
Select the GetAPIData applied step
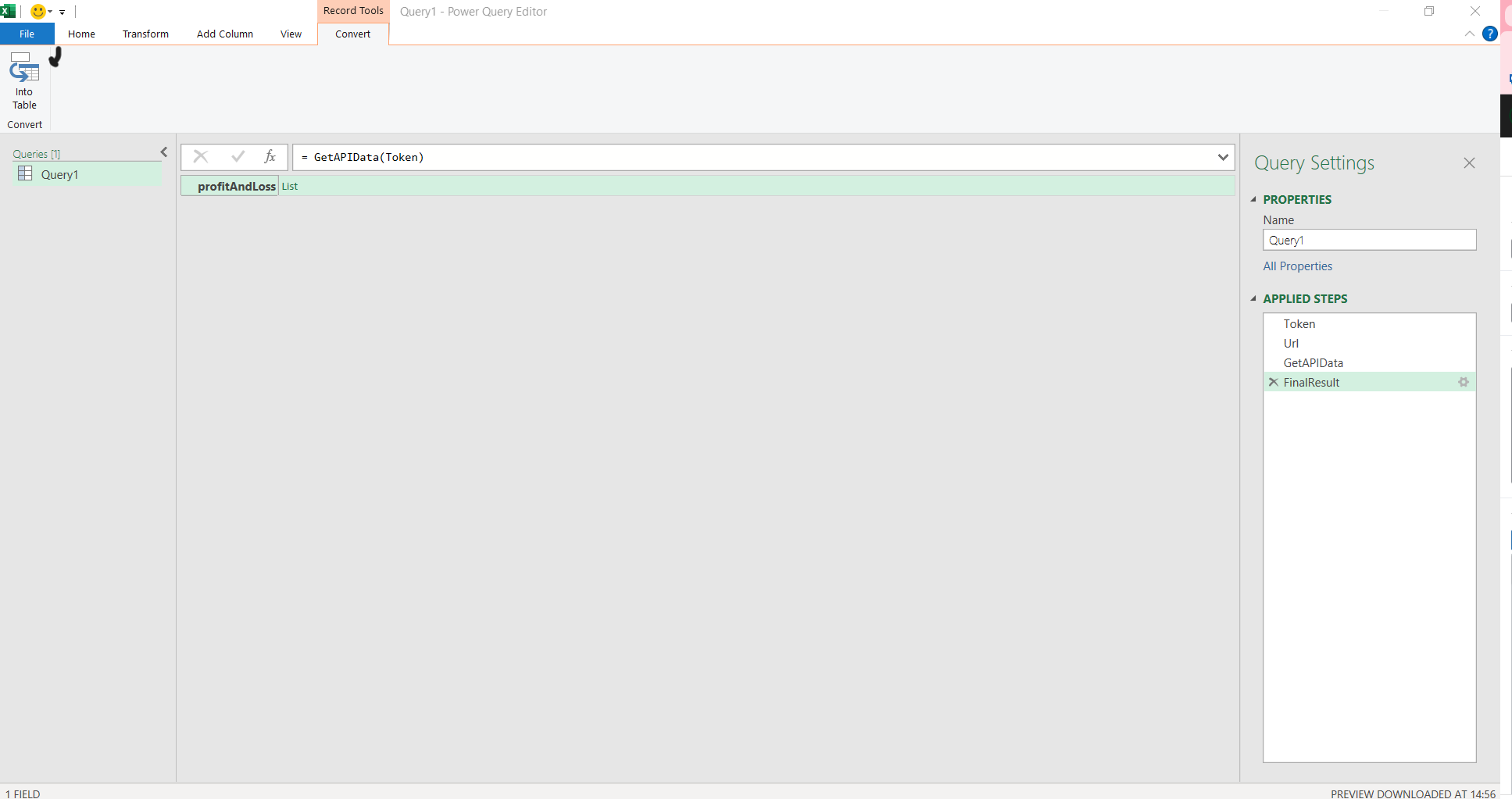click(x=1314, y=362)
